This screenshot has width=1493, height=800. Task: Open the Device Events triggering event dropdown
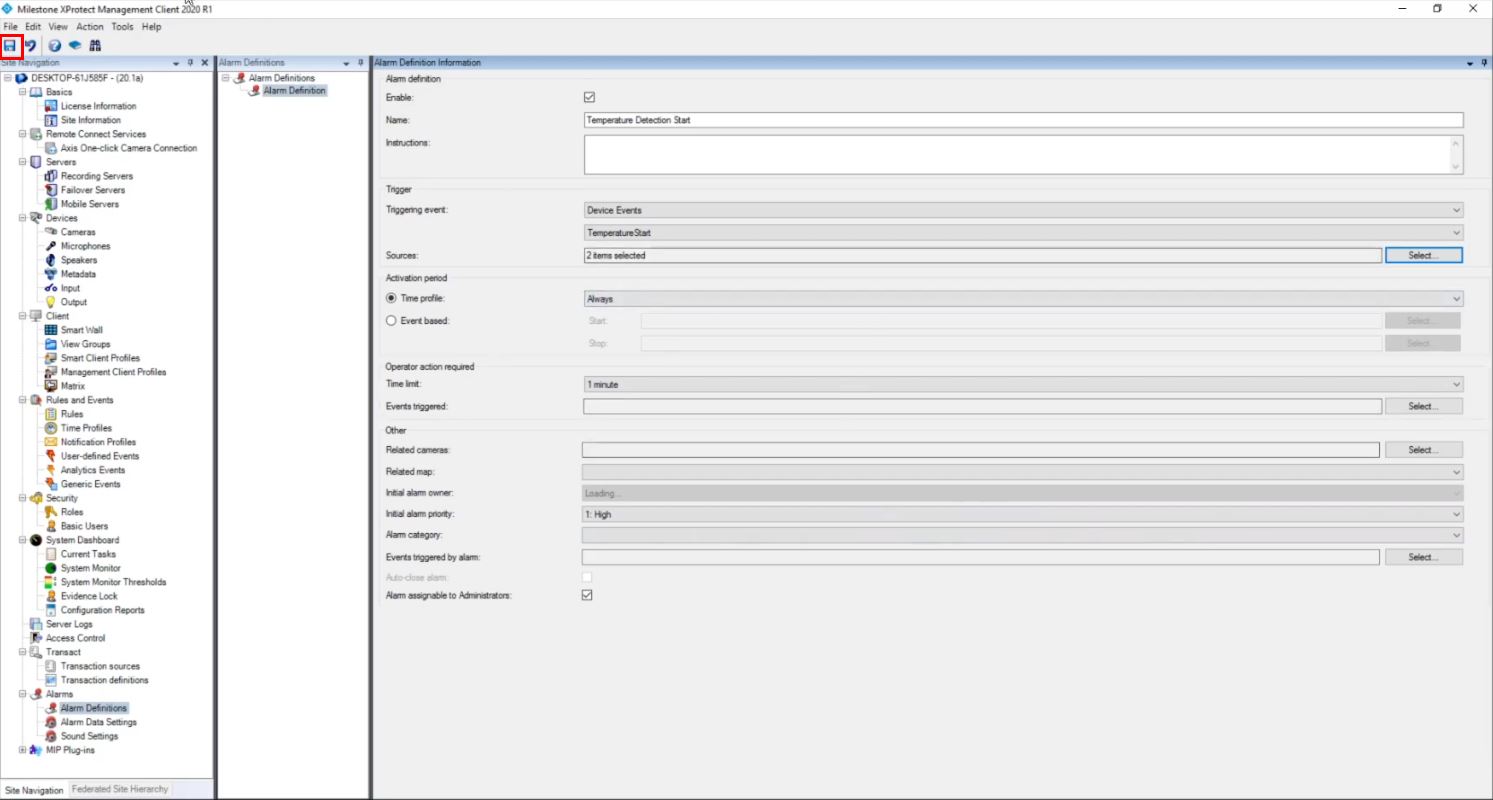coord(1023,210)
